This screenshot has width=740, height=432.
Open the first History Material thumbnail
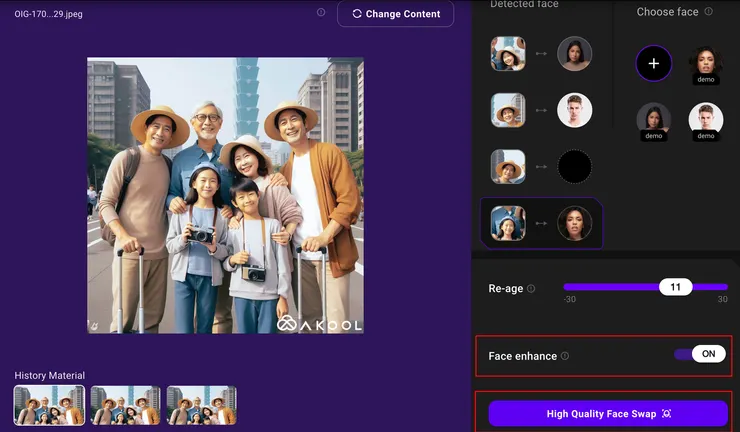pyautogui.click(x=50, y=405)
